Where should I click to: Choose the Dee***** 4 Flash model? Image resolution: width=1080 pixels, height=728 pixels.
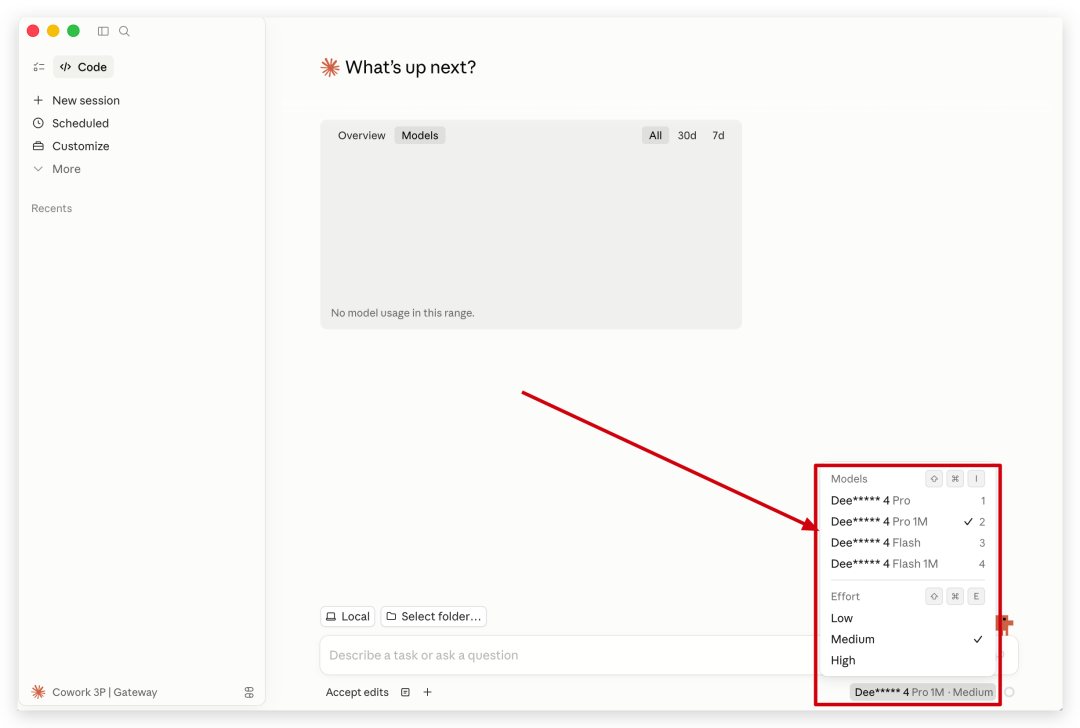(x=876, y=543)
